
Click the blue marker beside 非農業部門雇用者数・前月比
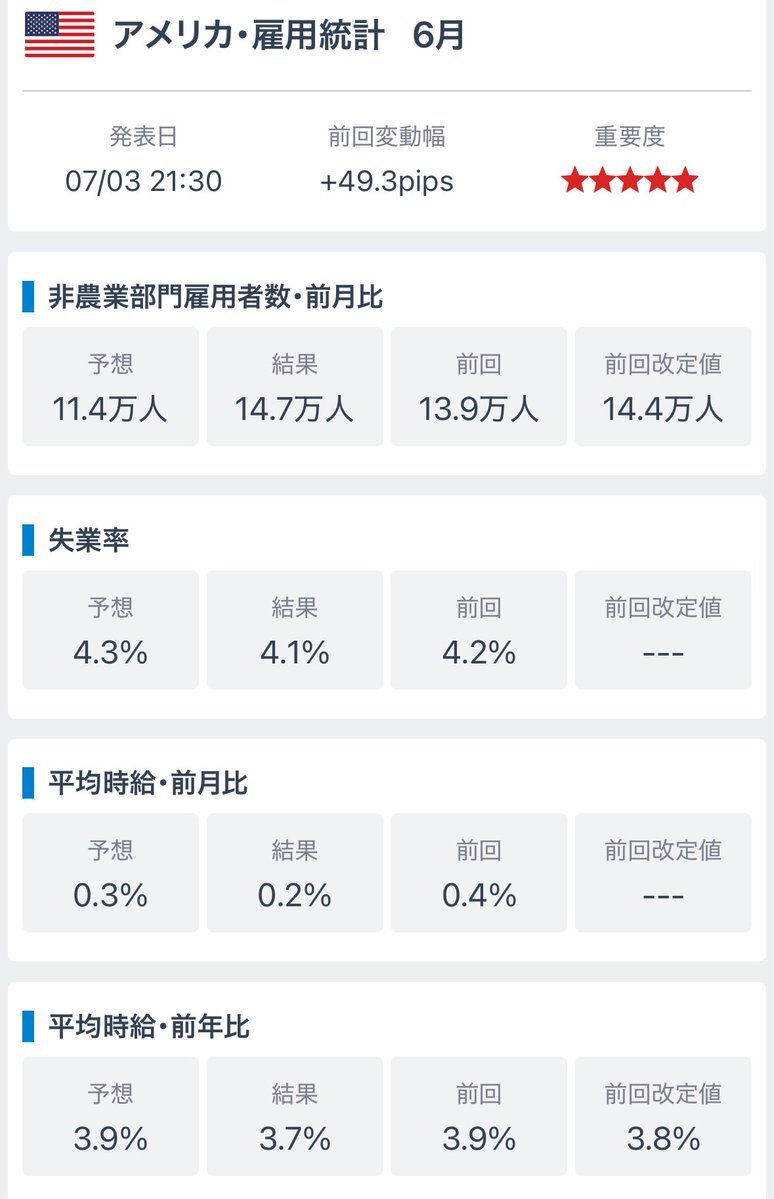click(x=28, y=297)
